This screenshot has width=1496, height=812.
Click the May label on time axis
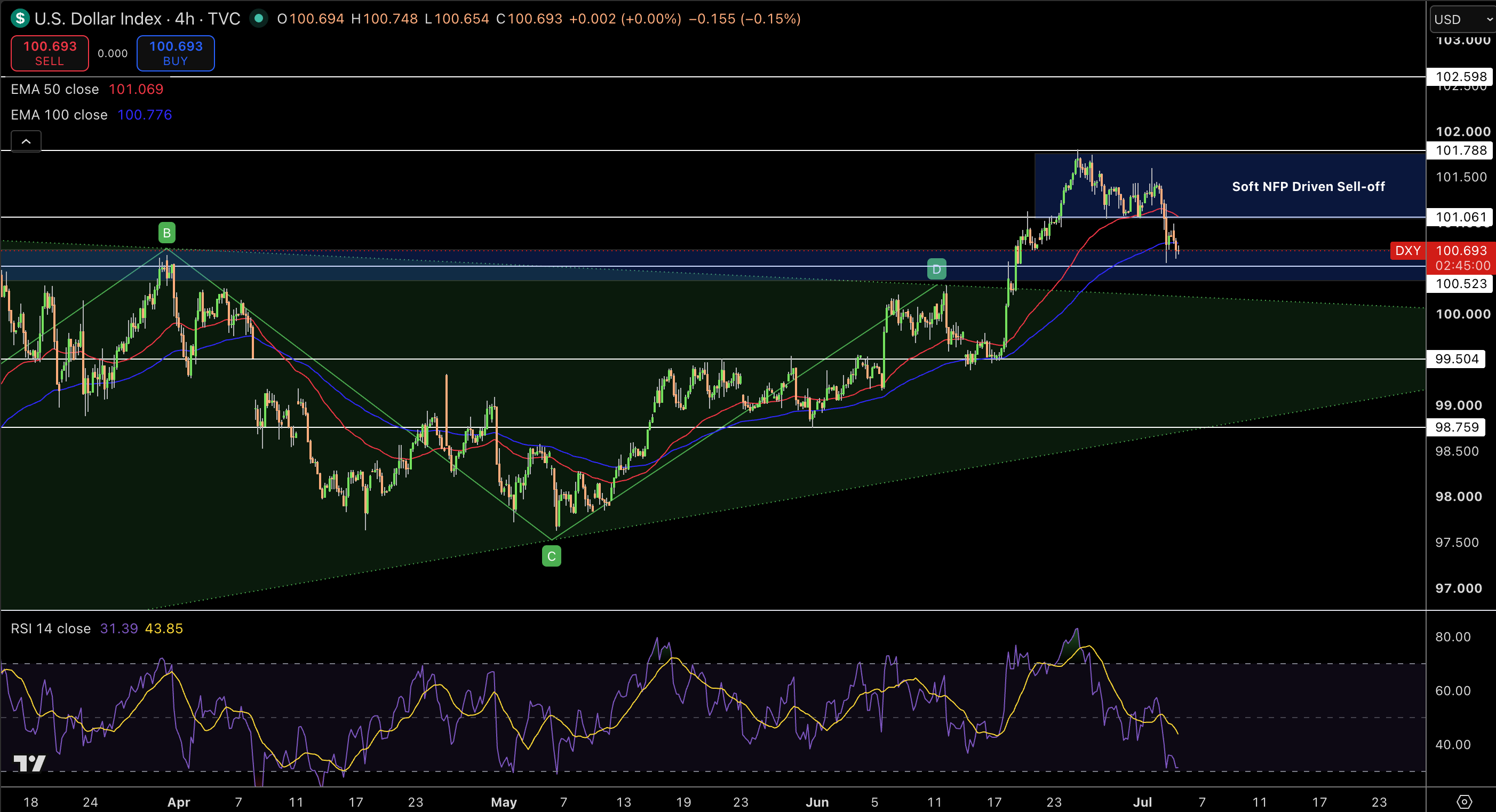504,802
